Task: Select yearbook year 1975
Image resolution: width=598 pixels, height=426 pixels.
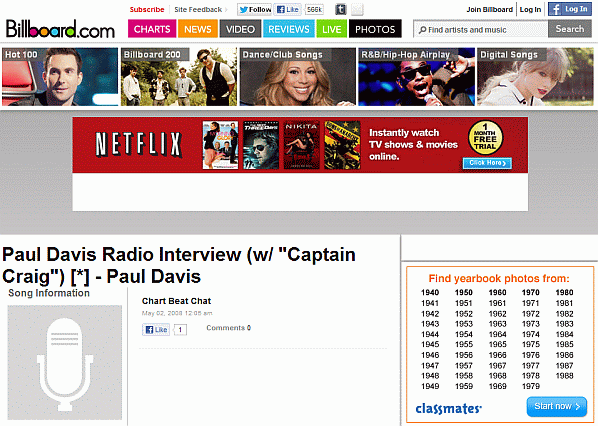Action: tap(530, 344)
